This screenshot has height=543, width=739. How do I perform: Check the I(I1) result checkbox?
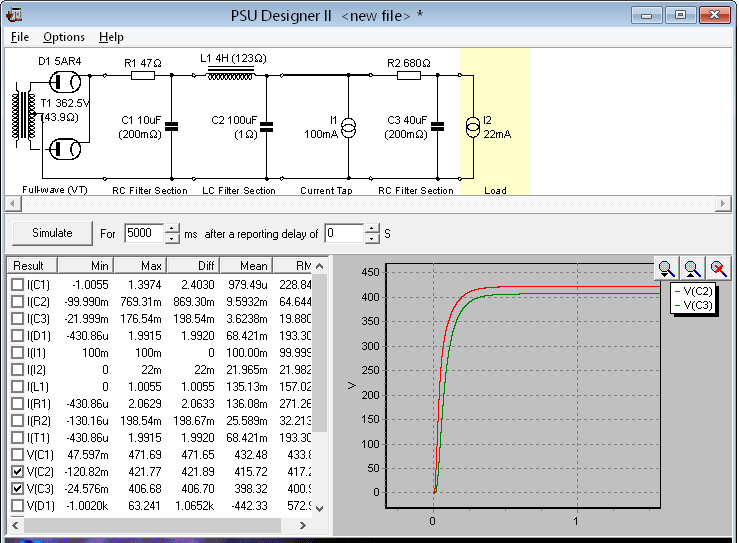(17, 353)
